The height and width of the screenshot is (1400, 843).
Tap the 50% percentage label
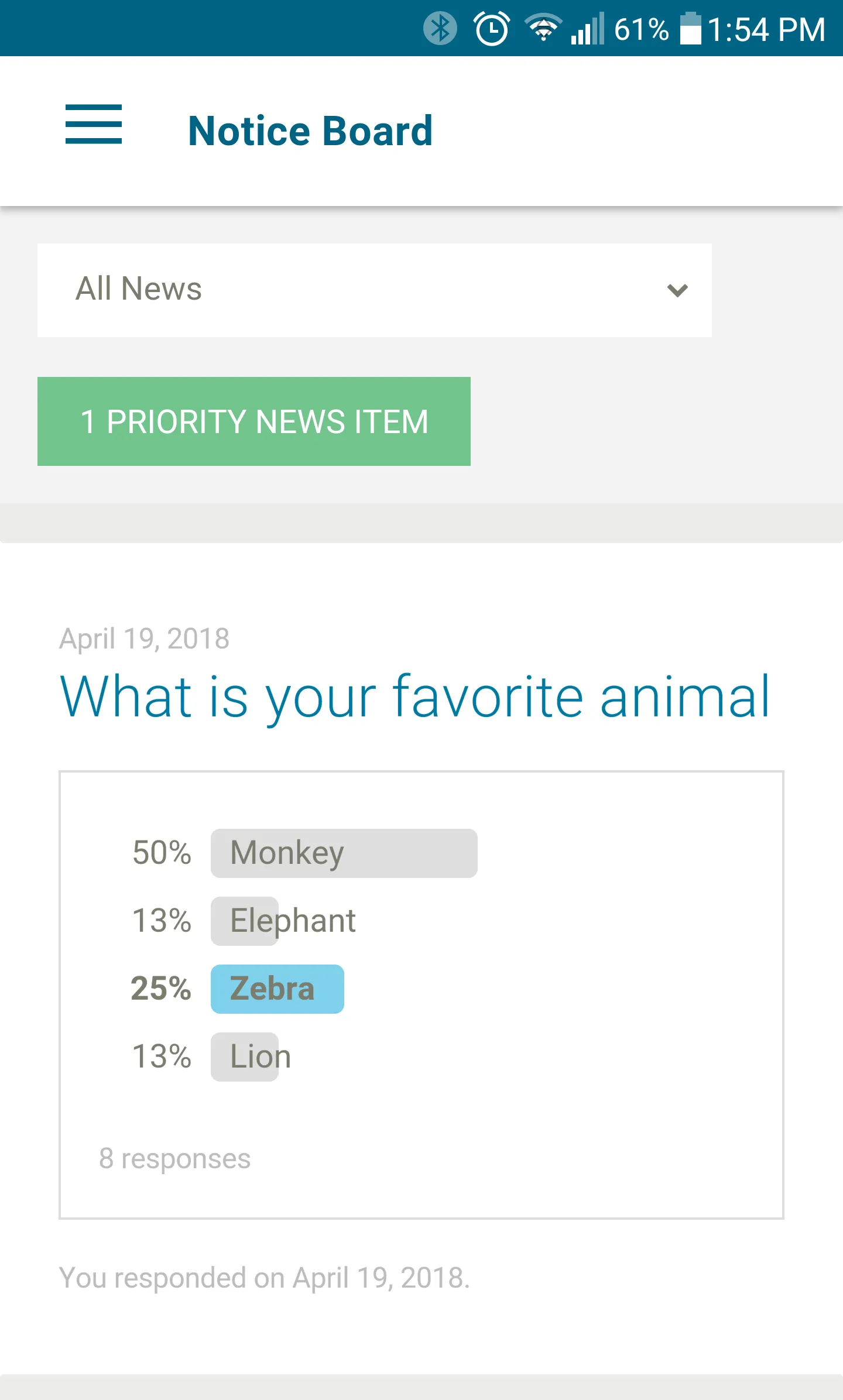162,853
